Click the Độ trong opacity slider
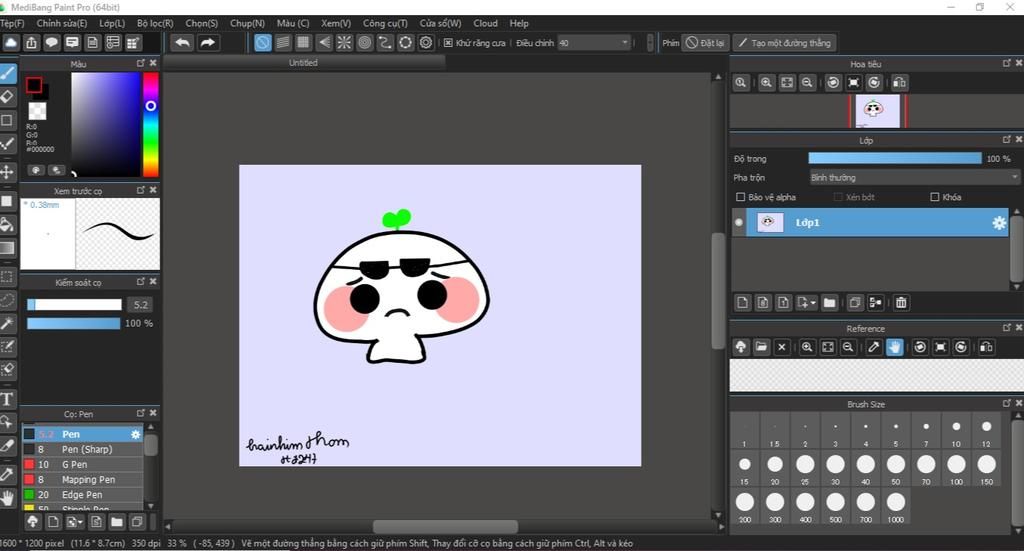The image size is (1024, 551). coord(894,158)
